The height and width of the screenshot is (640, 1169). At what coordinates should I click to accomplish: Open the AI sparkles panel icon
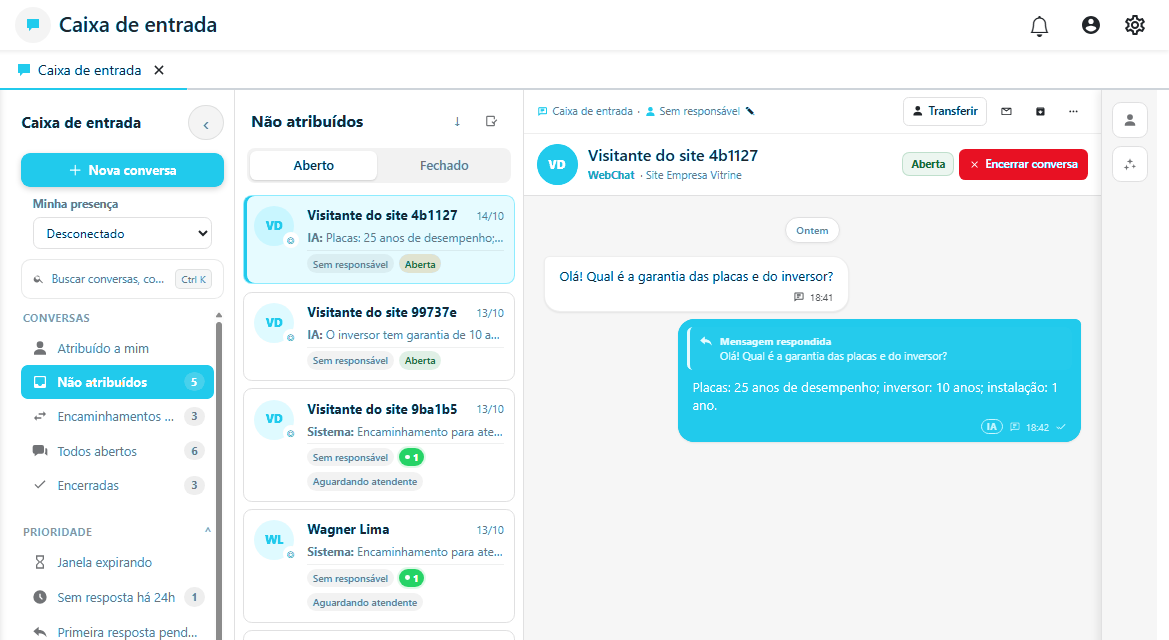1129,164
